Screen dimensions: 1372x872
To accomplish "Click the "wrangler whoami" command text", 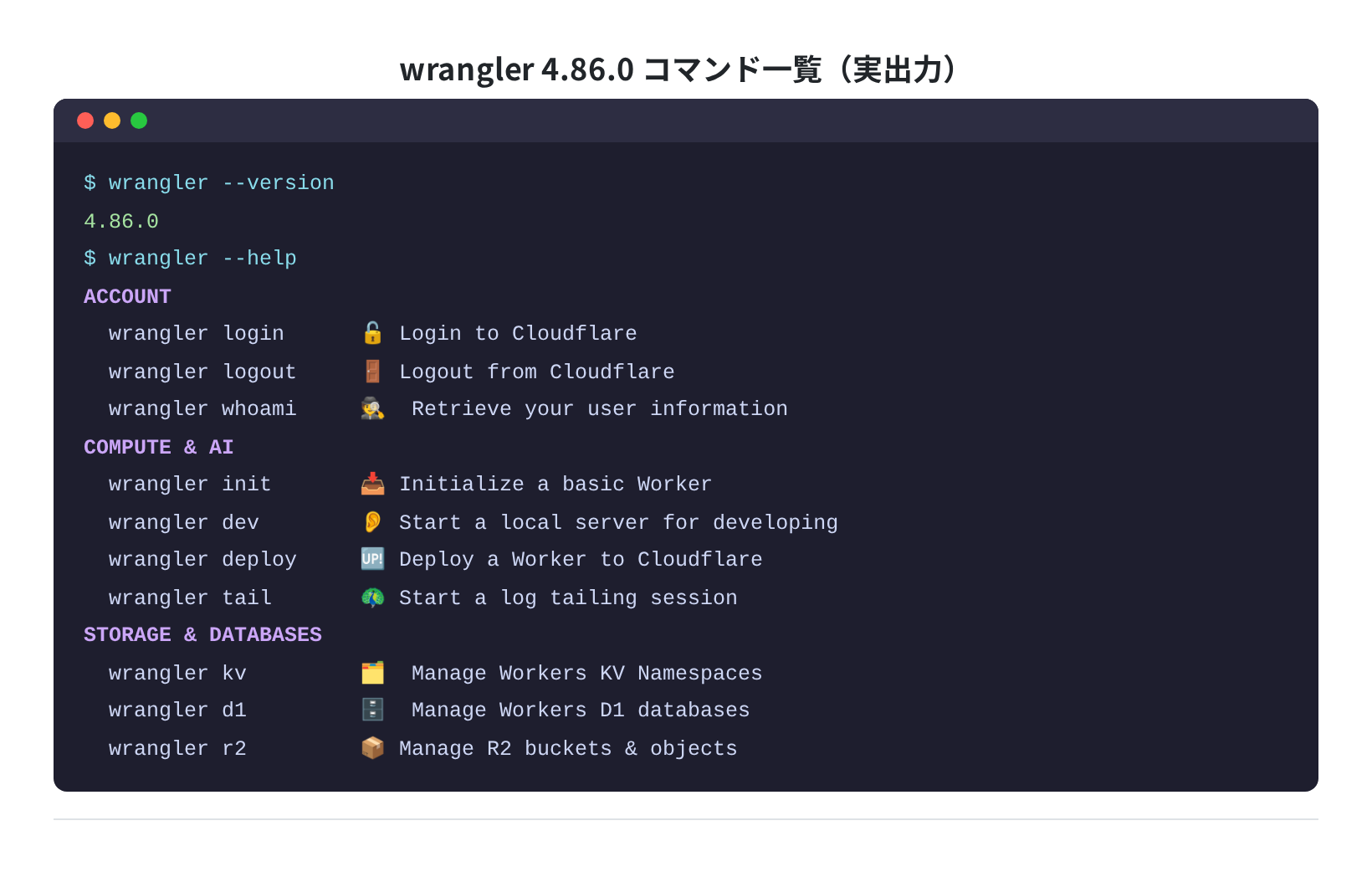I will pyautogui.click(x=202, y=408).
